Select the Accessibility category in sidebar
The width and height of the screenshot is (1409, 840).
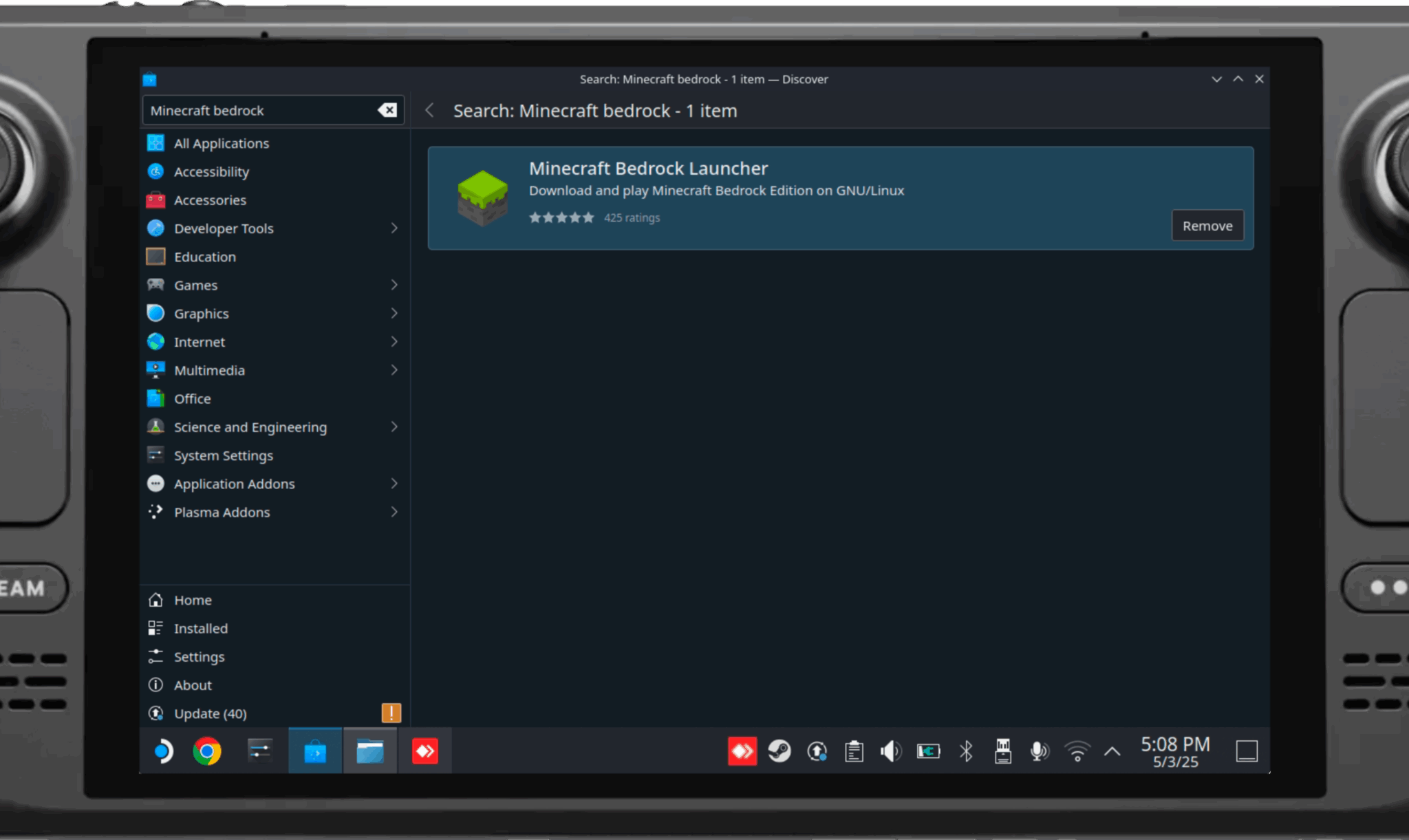211,171
